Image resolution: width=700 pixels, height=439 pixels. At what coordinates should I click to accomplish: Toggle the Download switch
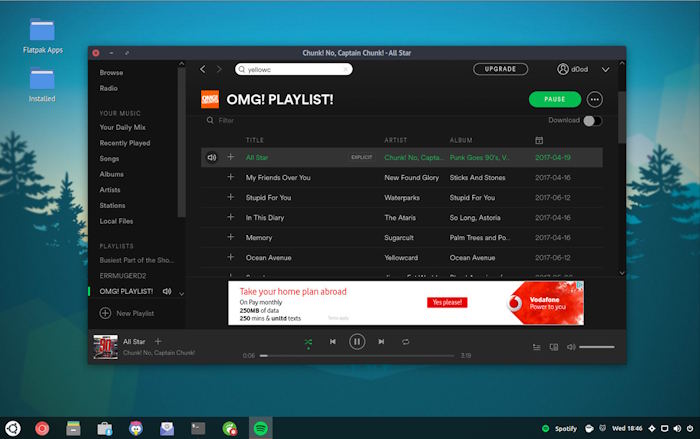592,121
